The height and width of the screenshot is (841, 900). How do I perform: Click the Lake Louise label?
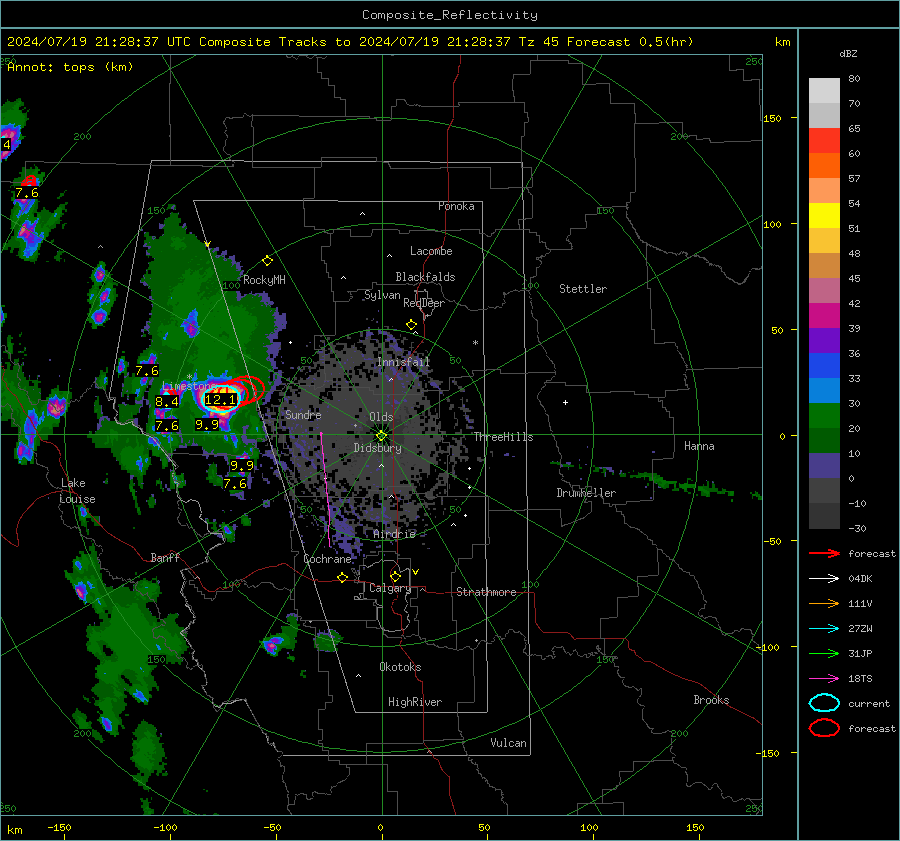78,491
